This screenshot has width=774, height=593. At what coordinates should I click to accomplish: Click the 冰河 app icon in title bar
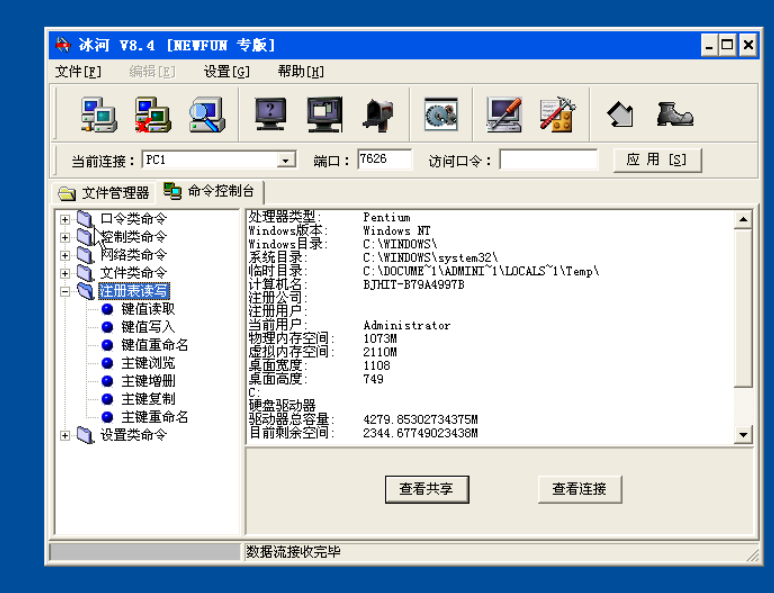point(63,45)
